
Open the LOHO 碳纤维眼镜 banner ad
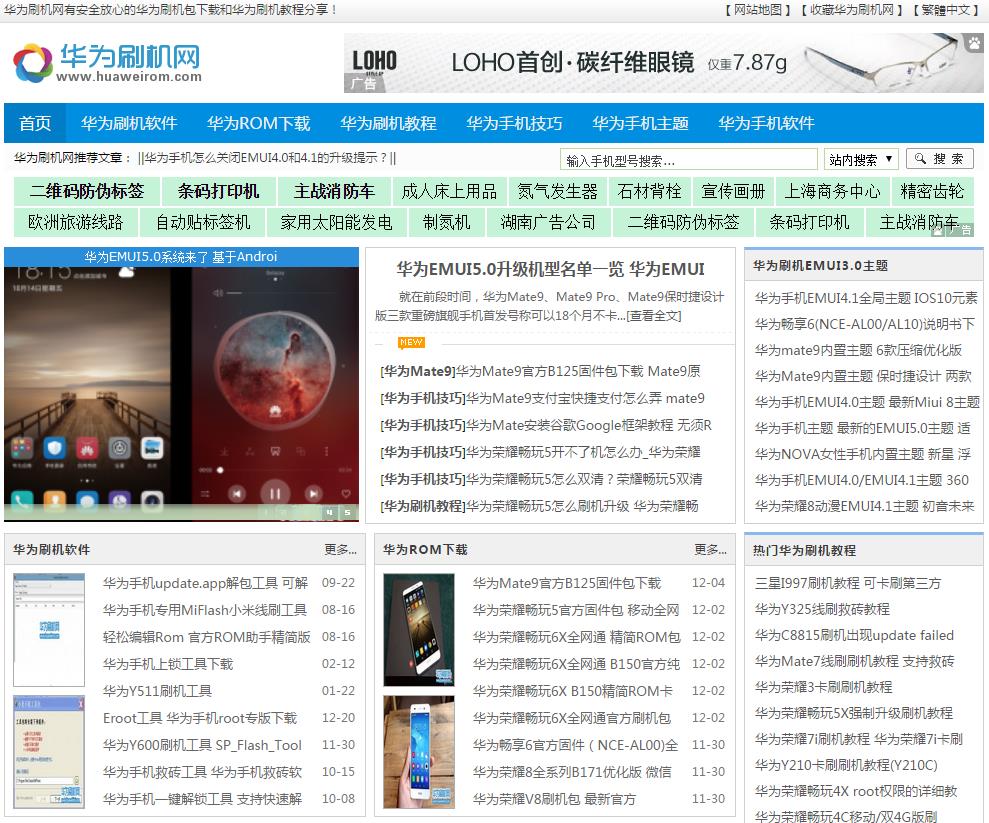(x=664, y=63)
